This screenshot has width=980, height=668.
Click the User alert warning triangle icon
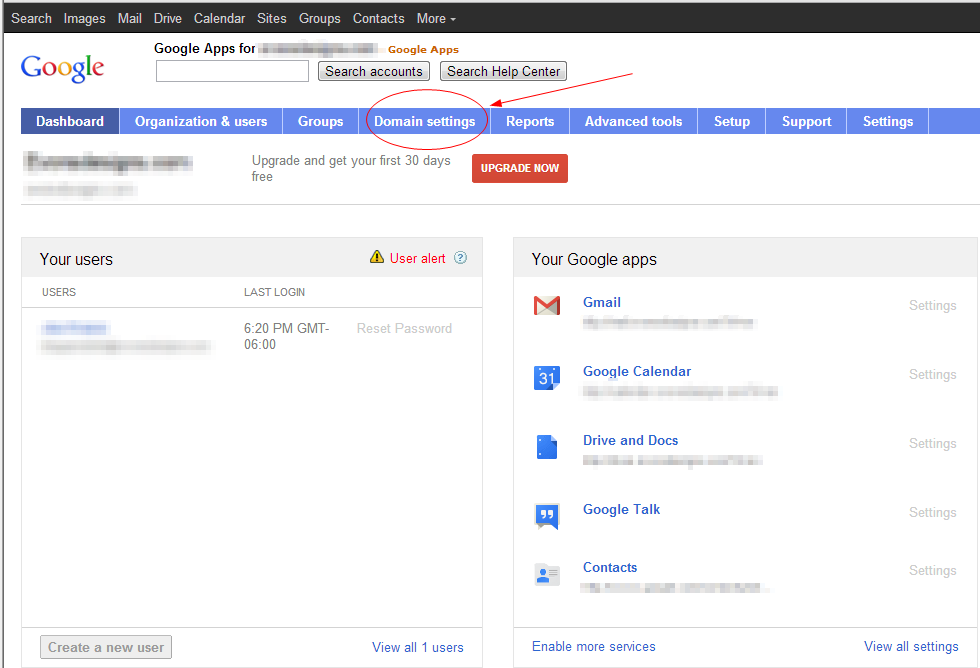(x=377, y=257)
